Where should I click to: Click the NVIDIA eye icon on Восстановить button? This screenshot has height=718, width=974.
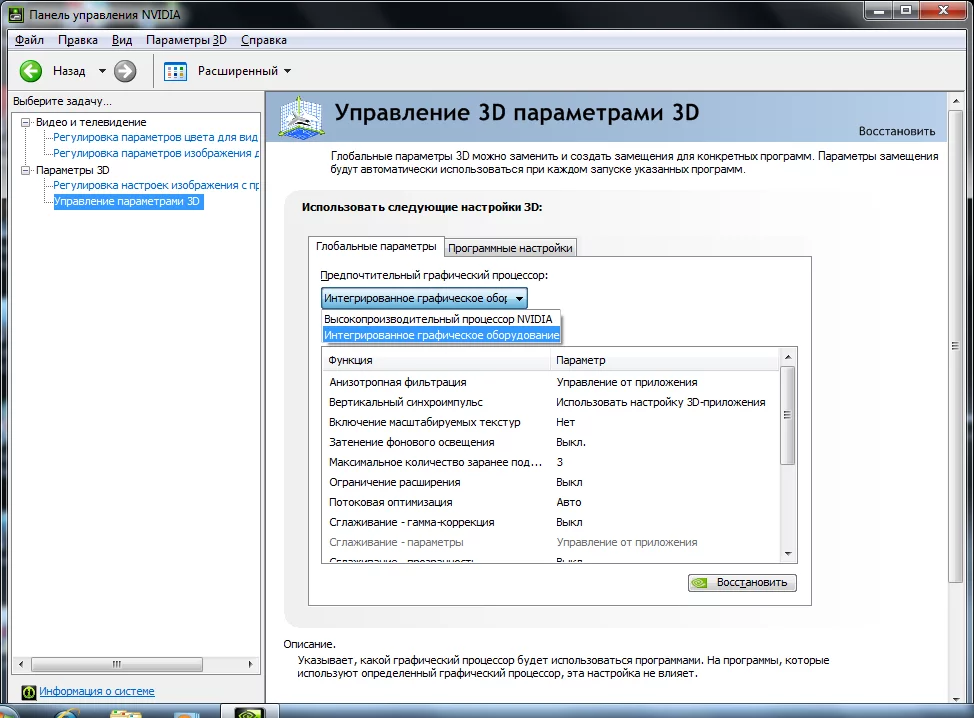700,583
